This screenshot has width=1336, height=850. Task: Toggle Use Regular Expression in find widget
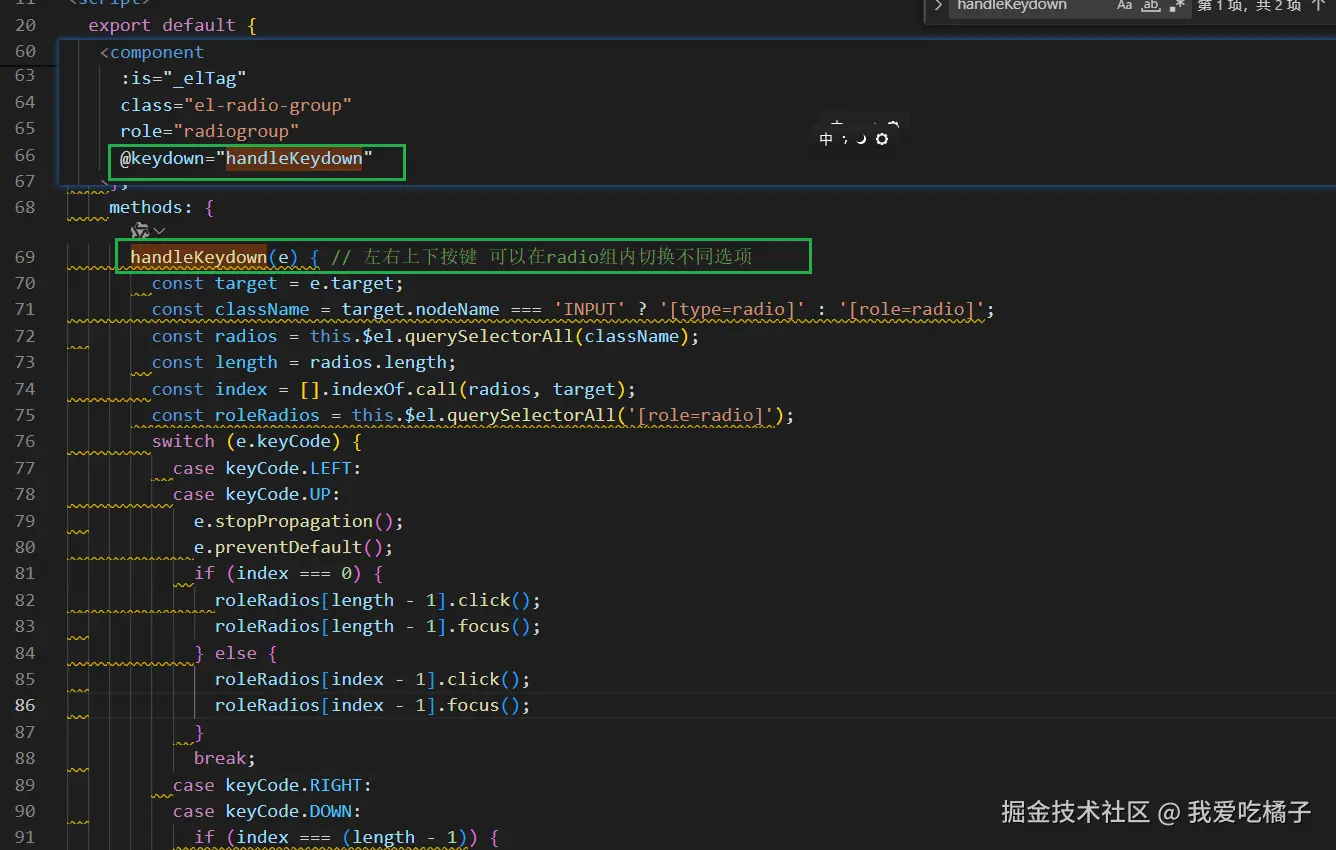click(1177, 6)
